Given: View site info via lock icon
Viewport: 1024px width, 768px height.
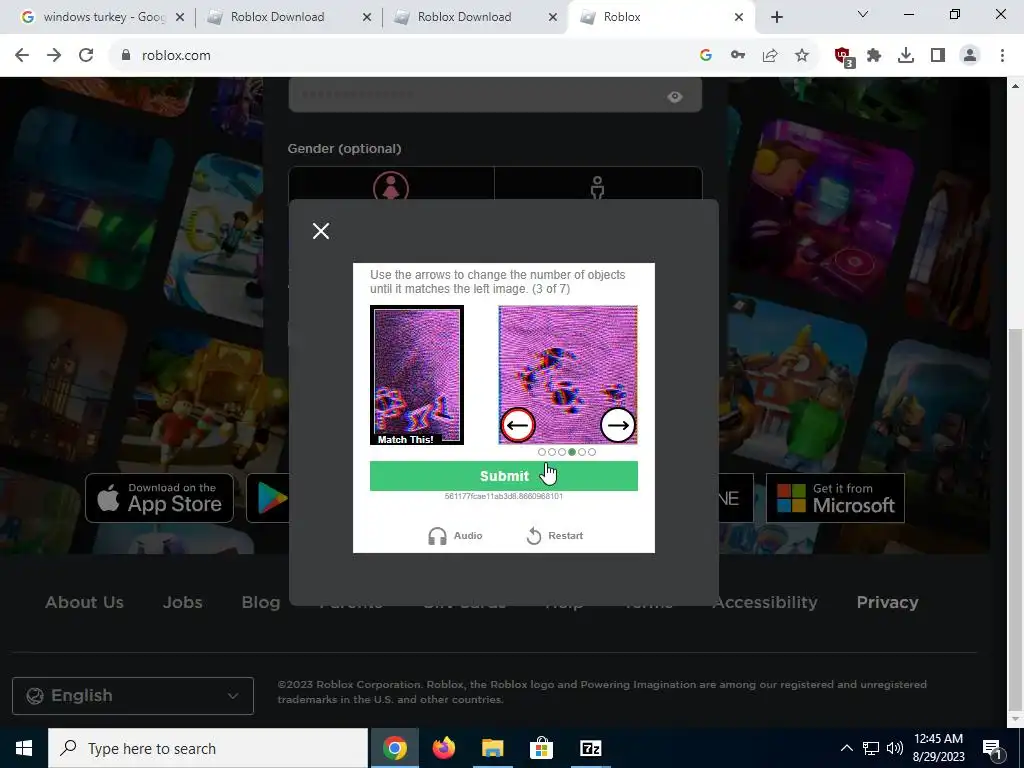Looking at the screenshot, I should [126, 56].
